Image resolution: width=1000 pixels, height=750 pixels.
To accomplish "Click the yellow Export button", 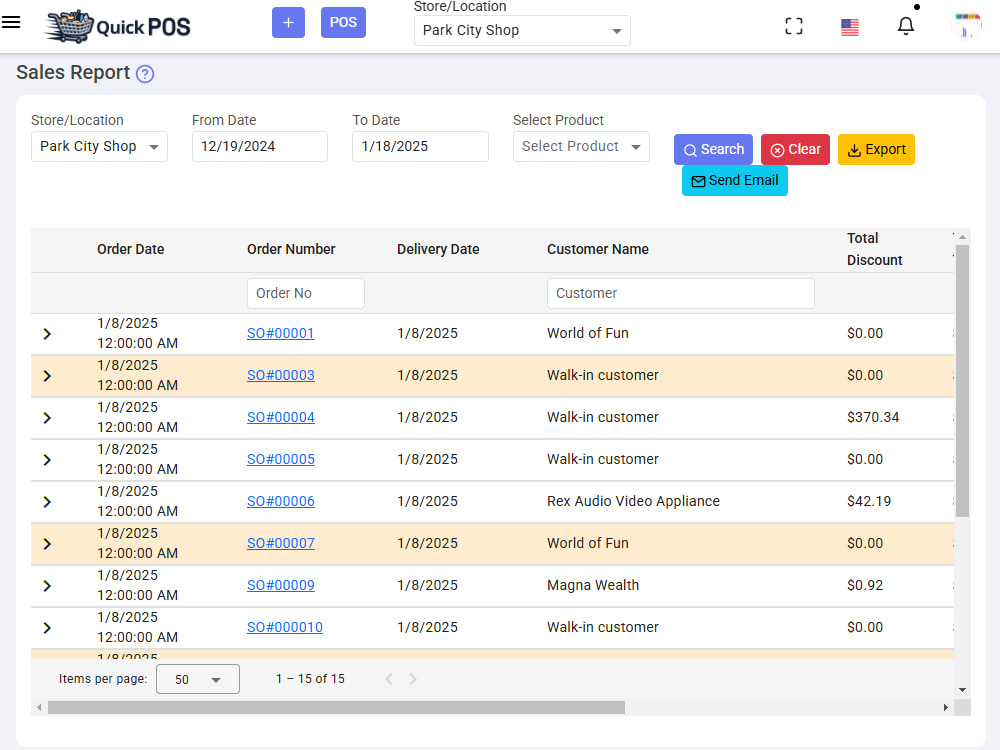I will 876,149.
